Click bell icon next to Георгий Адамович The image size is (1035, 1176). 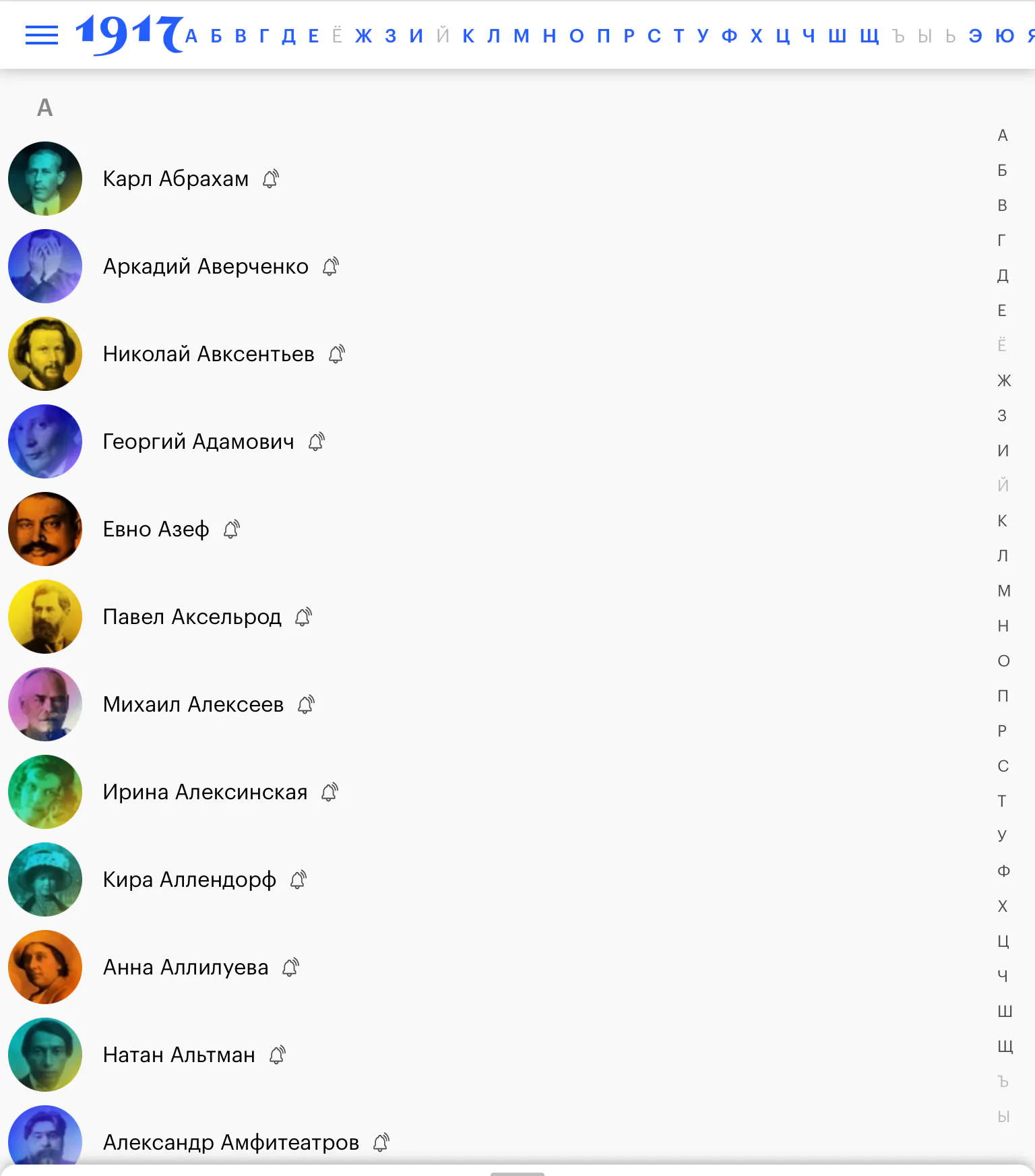[x=317, y=441]
